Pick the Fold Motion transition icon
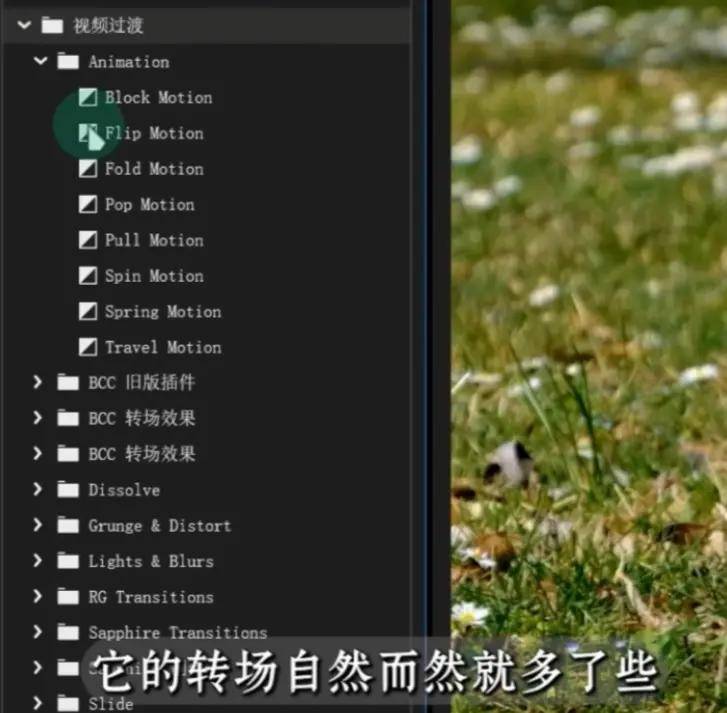The height and width of the screenshot is (713, 727). click(x=89, y=169)
